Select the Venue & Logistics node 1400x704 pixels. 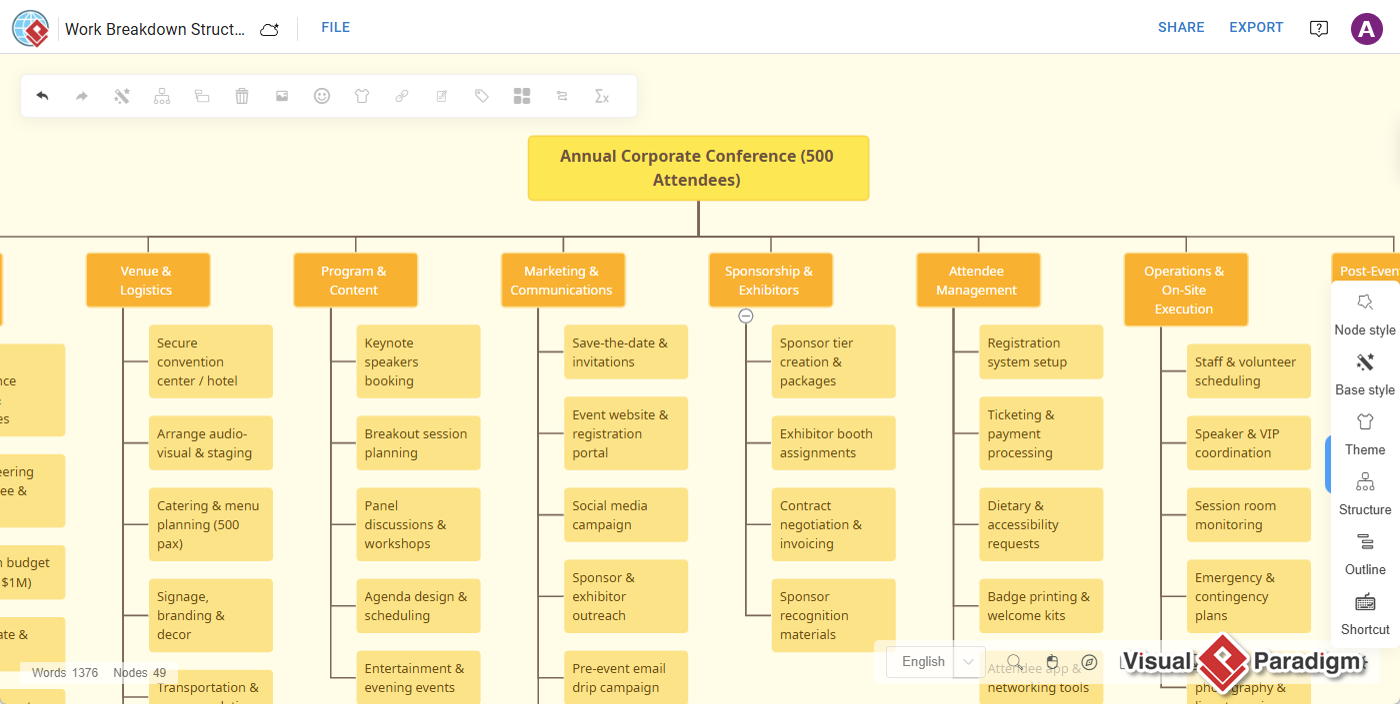click(x=148, y=280)
